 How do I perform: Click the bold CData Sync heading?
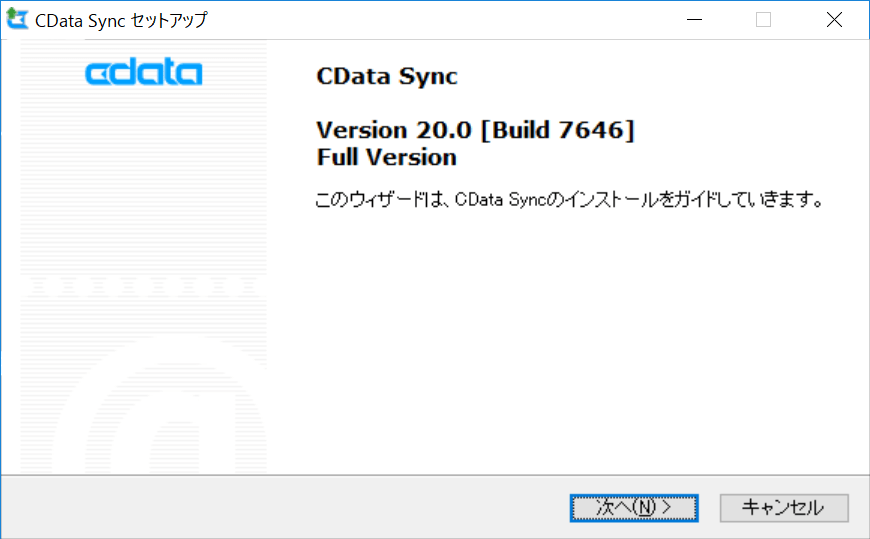click(386, 76)
